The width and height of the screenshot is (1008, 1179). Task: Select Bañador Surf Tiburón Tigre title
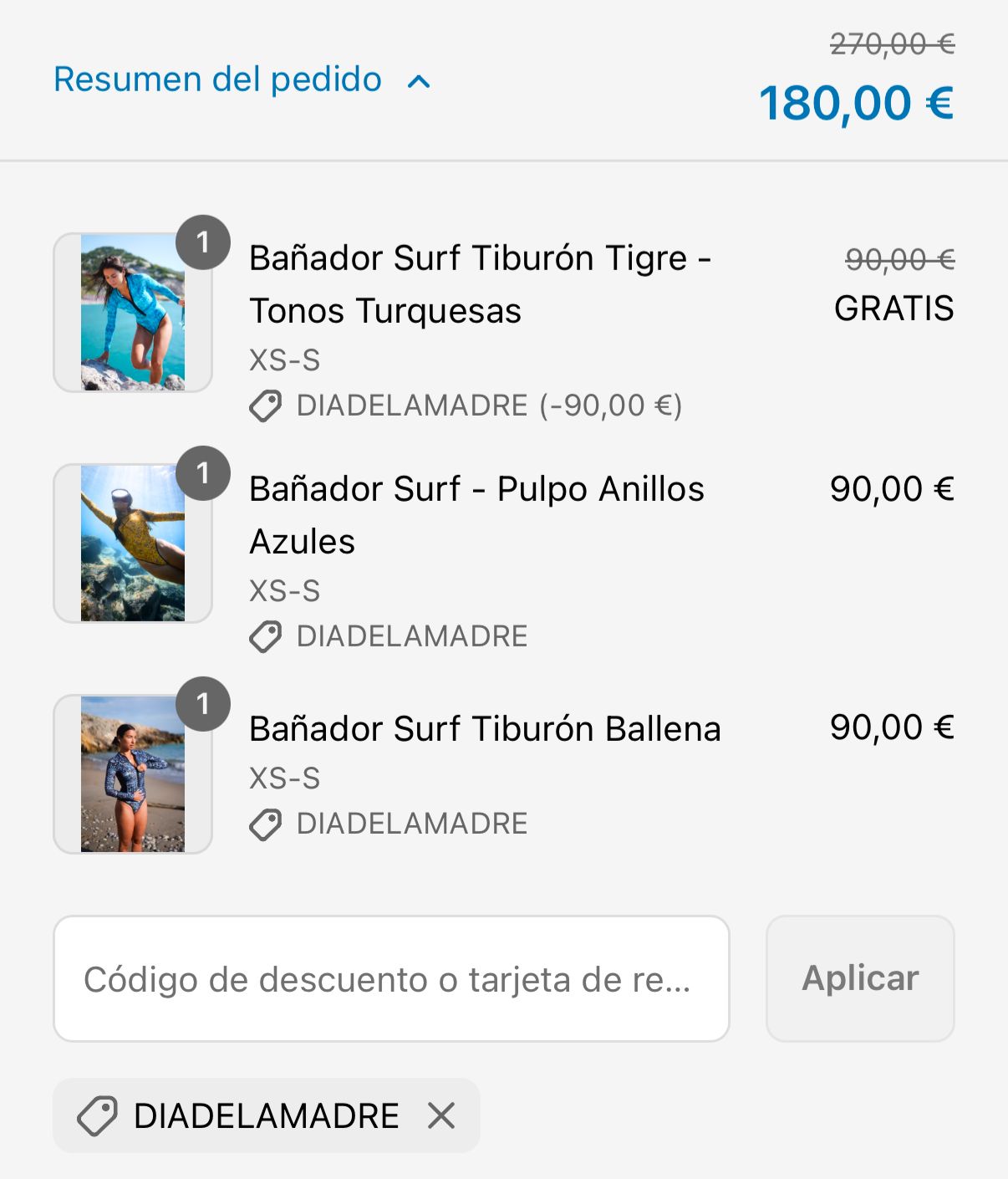pyautogui.click(x=480, y=284)
